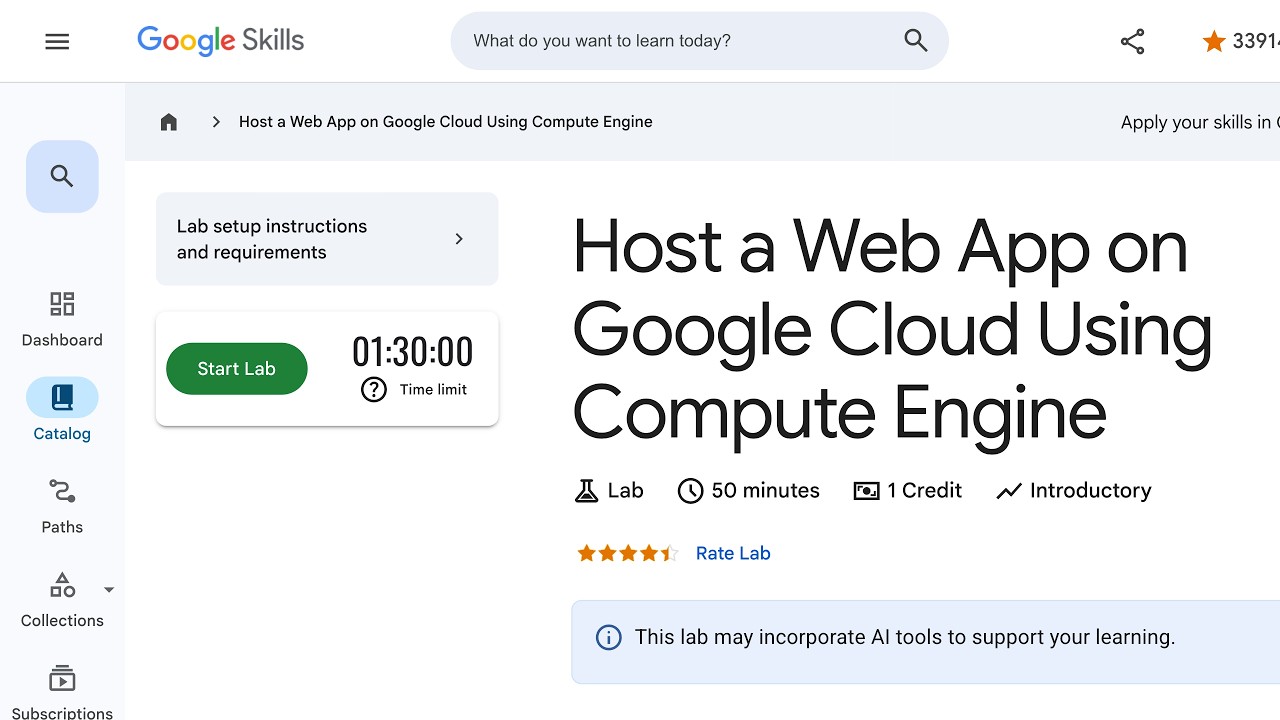Click the Lab flask icon
This screenshot has width=1280, height=720.
pos(586,491)
